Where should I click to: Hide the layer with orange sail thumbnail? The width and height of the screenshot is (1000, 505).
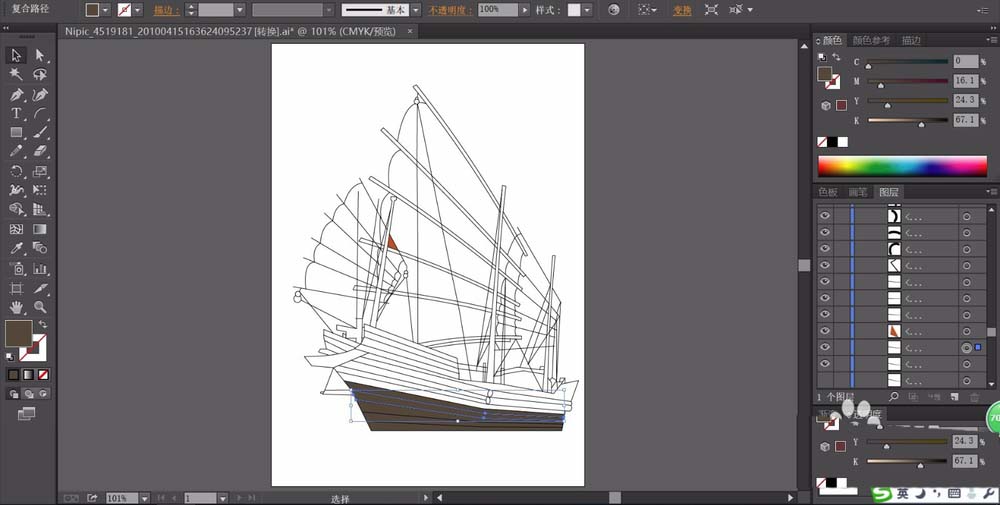[825, 330]
